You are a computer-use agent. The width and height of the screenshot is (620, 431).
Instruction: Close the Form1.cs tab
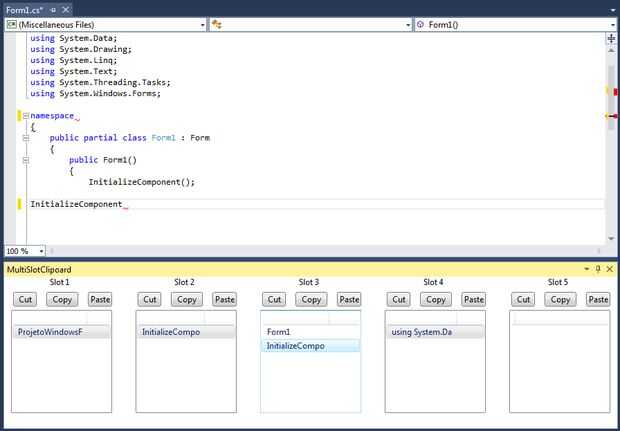(66, 10)
